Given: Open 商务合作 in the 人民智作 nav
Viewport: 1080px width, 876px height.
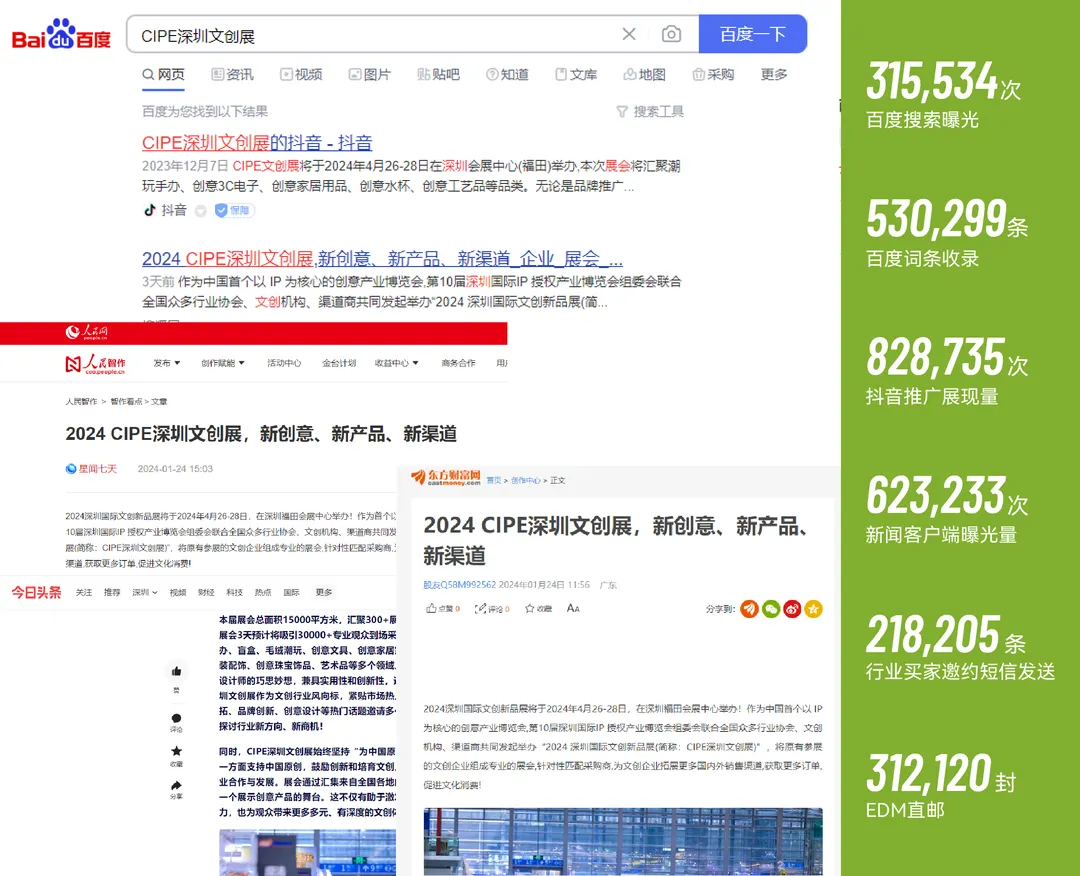Looking at the screenshot, I should point(459,363).
